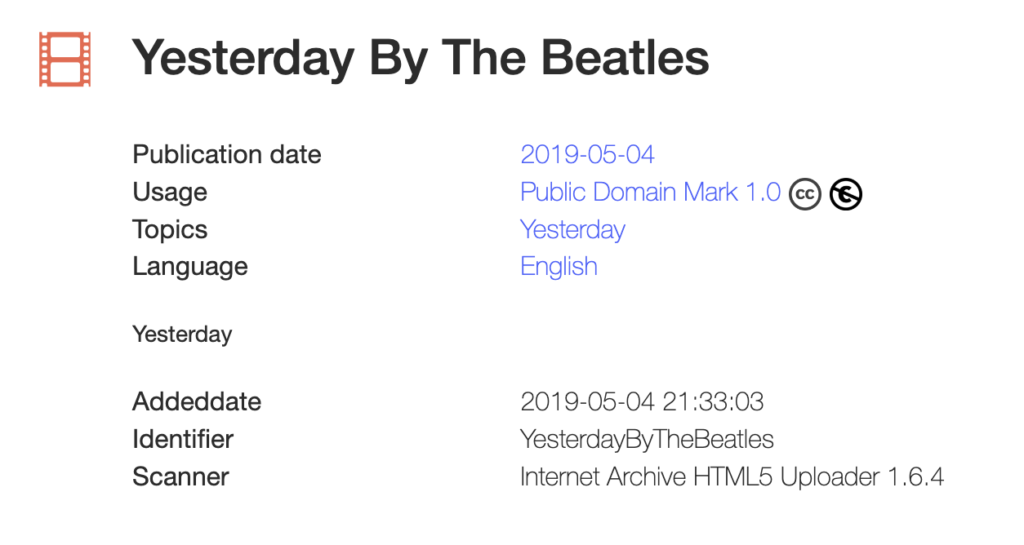Screen dimensions: 1024x545
Task: Click the orange film strip movie icon
Action: click(x=65, y=59)
